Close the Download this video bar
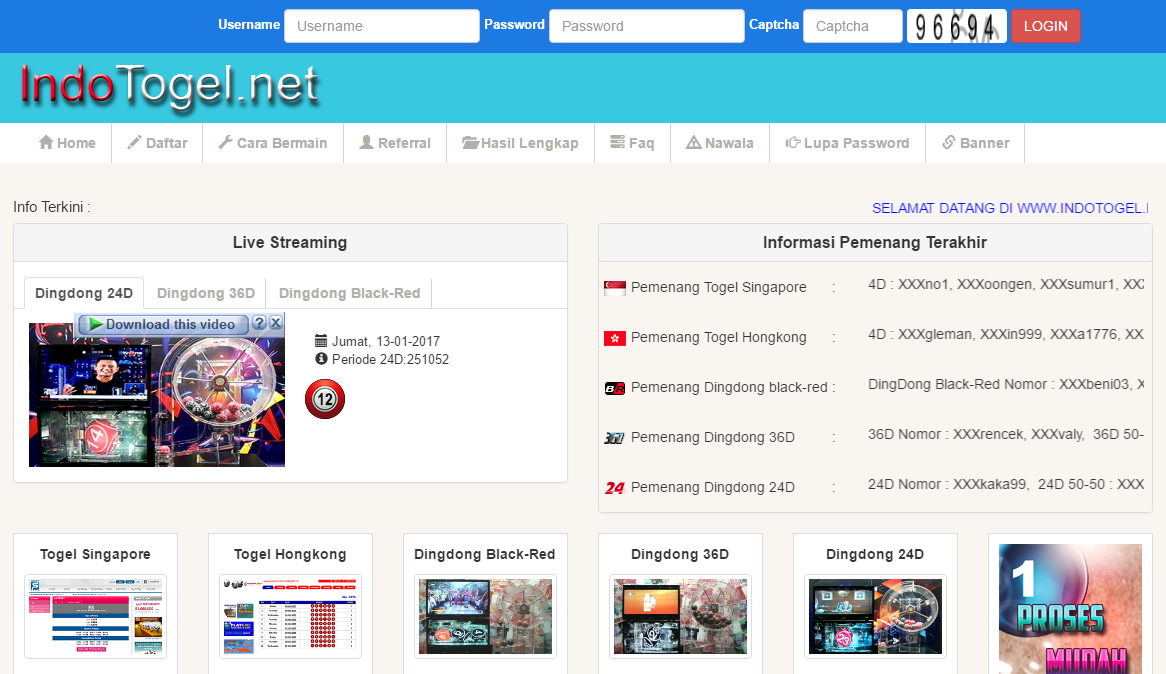The height and width of the screenshot is (674, 1166). tap(276, 323)
